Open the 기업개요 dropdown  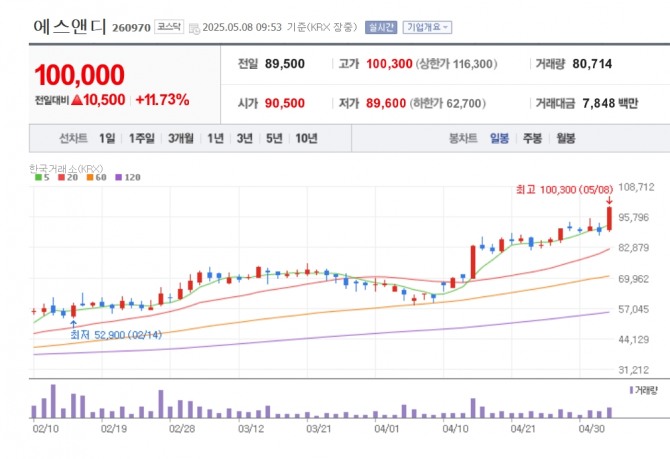(427, 27)
